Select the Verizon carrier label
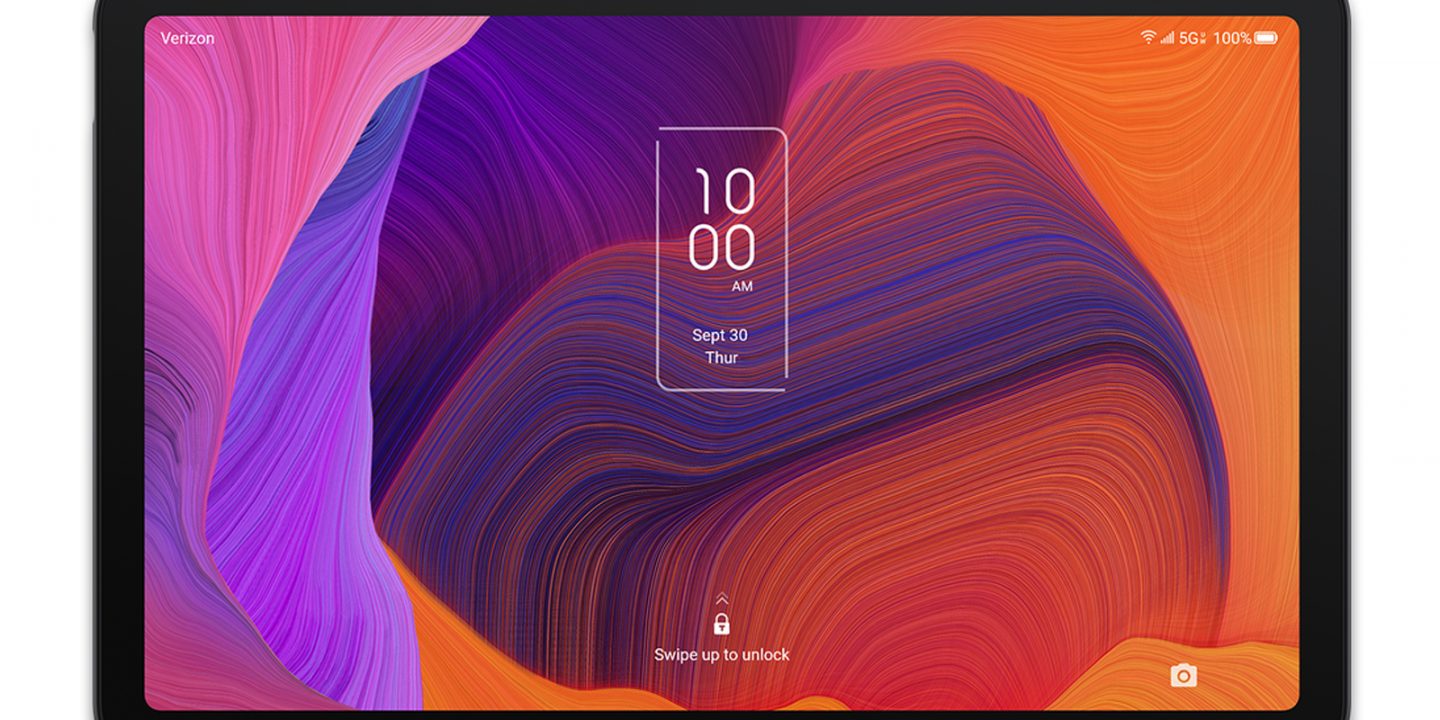Image resolution: width=1440 pixels, height=720 pixels. coord(188,37)
